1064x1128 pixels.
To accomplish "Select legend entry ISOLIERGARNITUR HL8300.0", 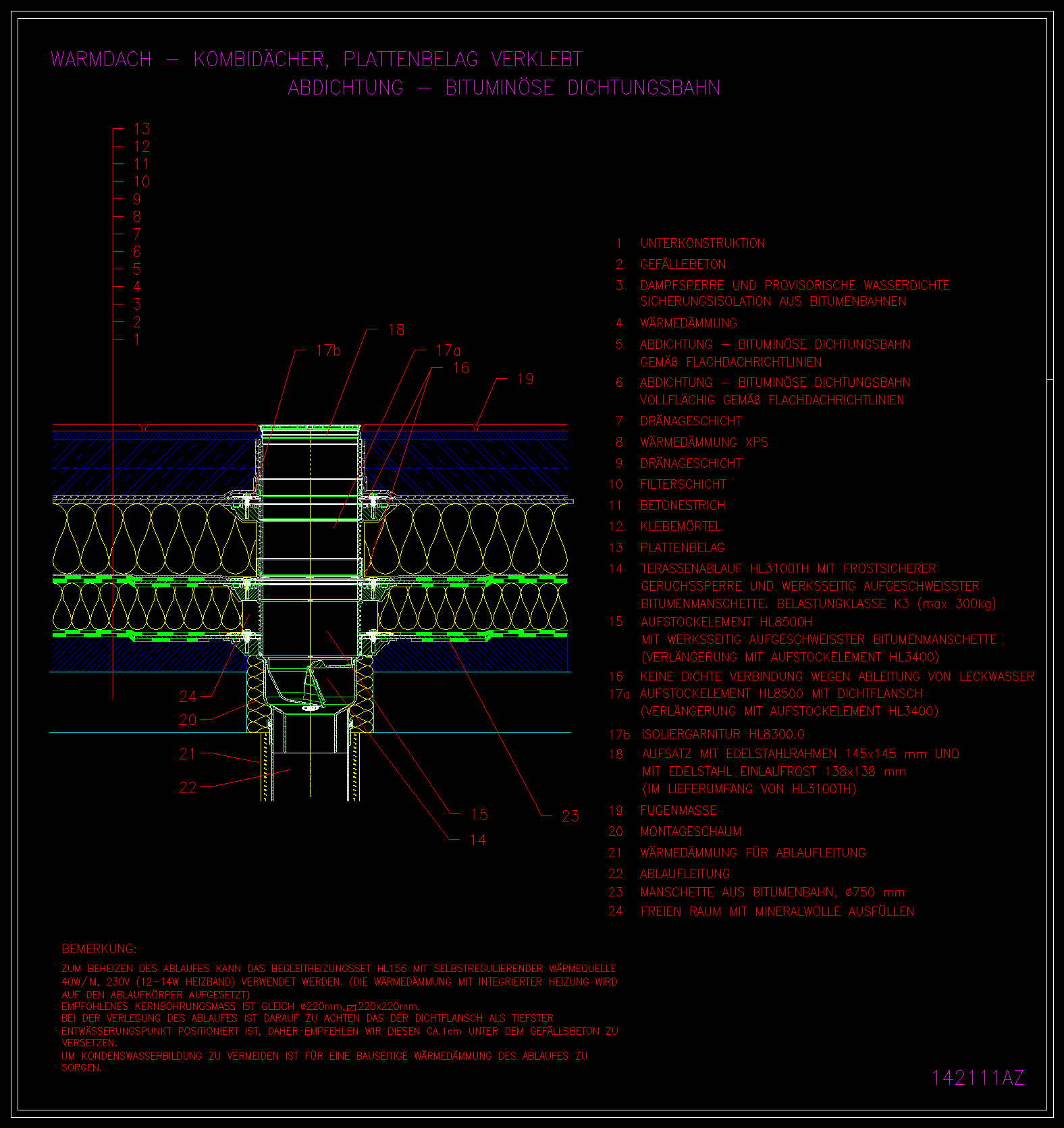I will [722, 734].
